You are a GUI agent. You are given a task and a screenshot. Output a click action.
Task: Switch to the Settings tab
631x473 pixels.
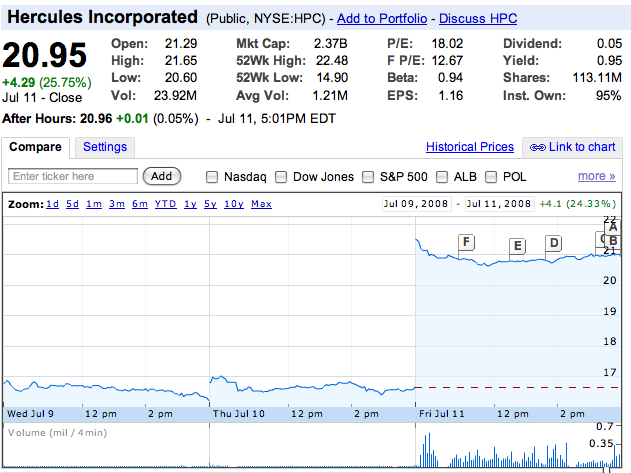click(x=105, y=147)
